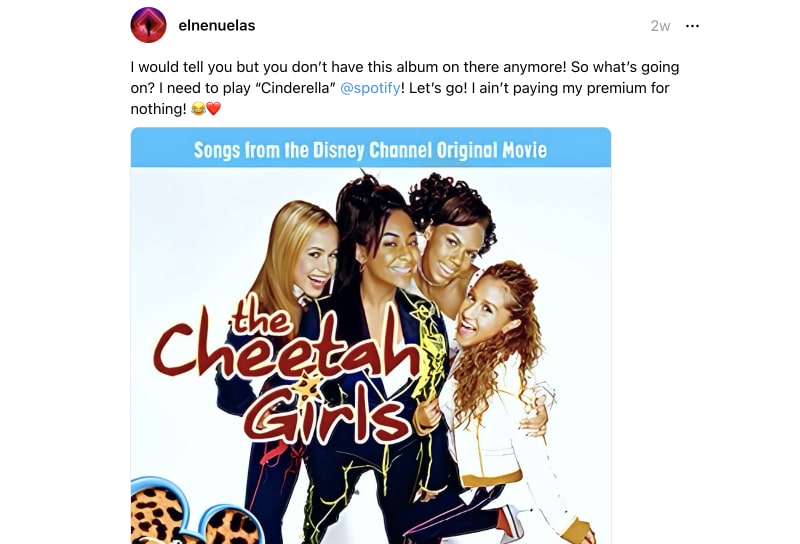This screenshot has height=544, width=800.
Task: Follow the @spotify mention link
Action: click(x=370, y=88)
